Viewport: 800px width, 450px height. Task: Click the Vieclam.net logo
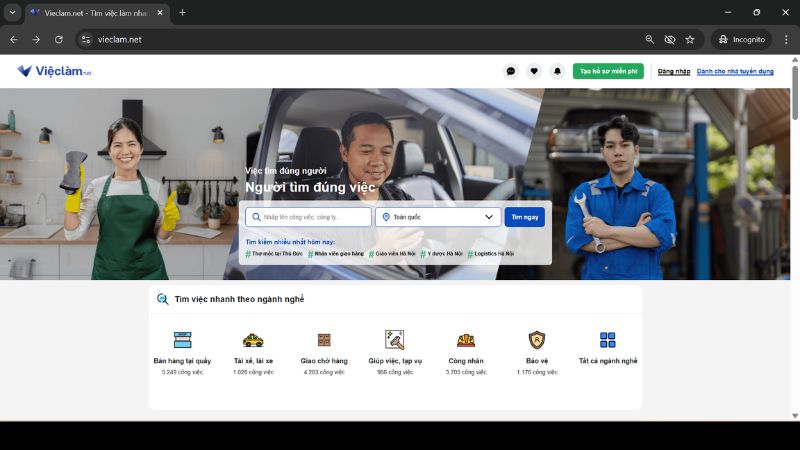pos(54,71)
